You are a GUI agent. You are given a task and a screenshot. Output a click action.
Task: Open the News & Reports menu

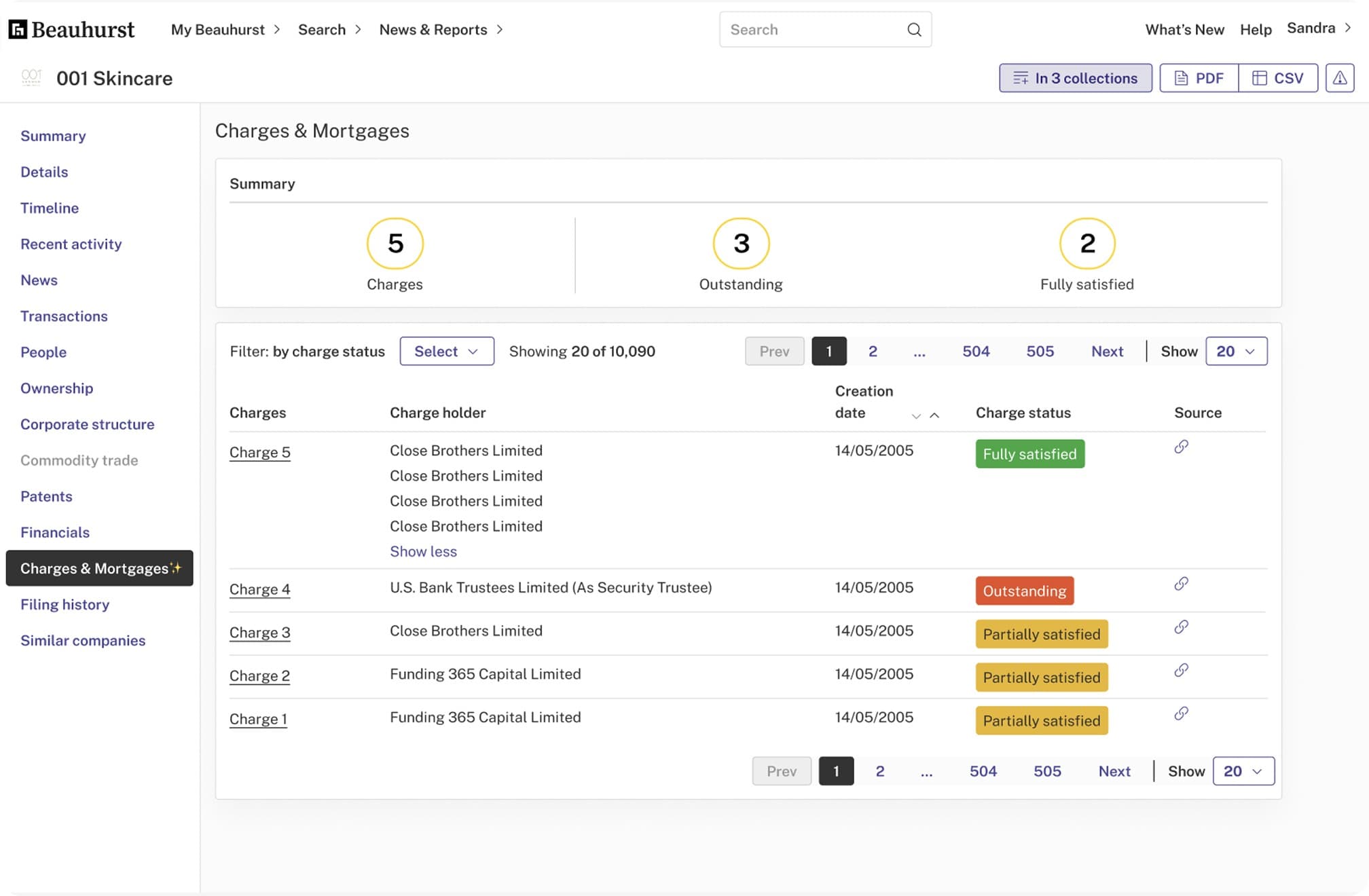[441, 29]
